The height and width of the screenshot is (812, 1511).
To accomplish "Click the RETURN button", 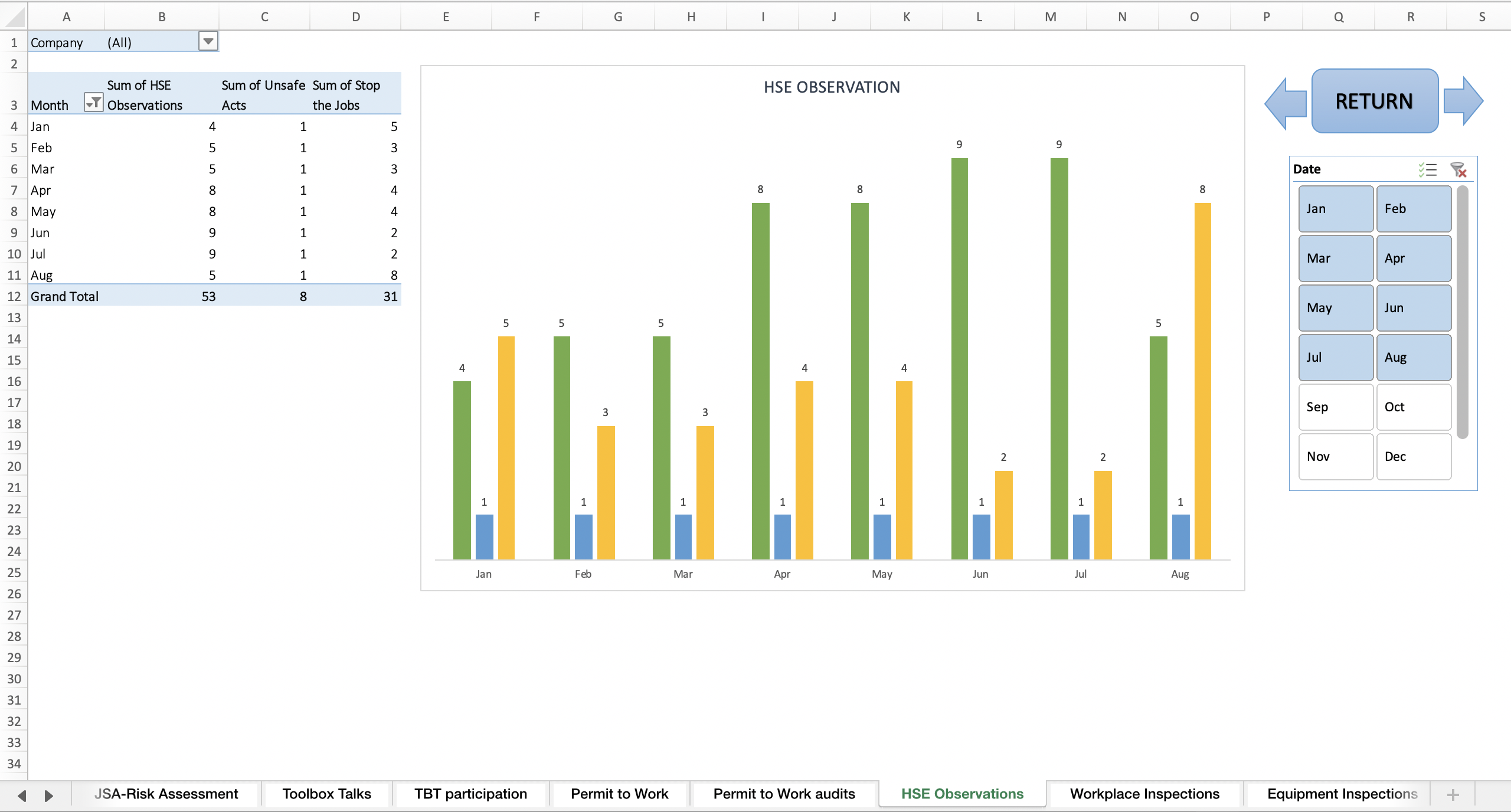I will point(1374,101).
